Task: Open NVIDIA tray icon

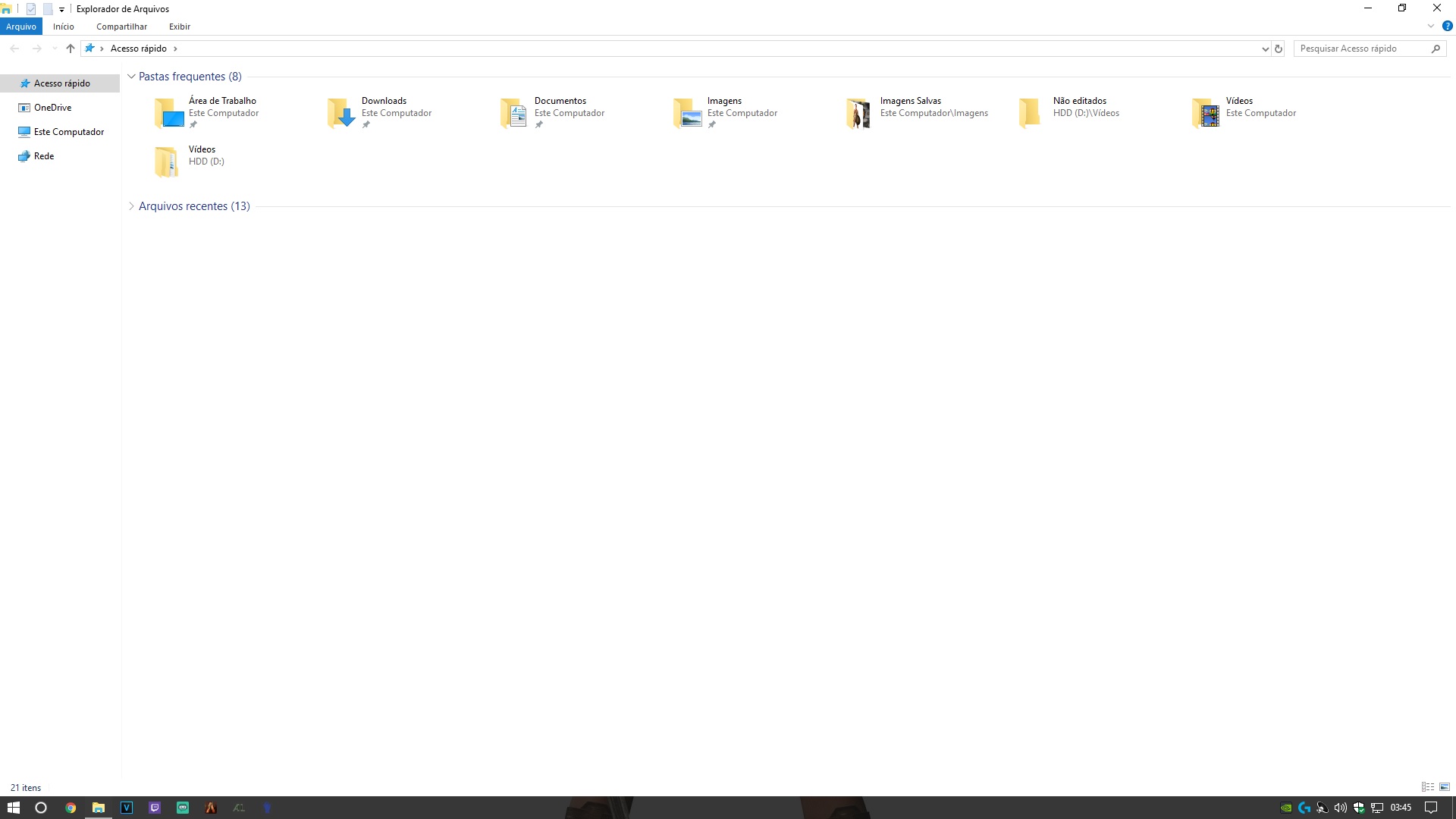Action: coord(1286,808)
